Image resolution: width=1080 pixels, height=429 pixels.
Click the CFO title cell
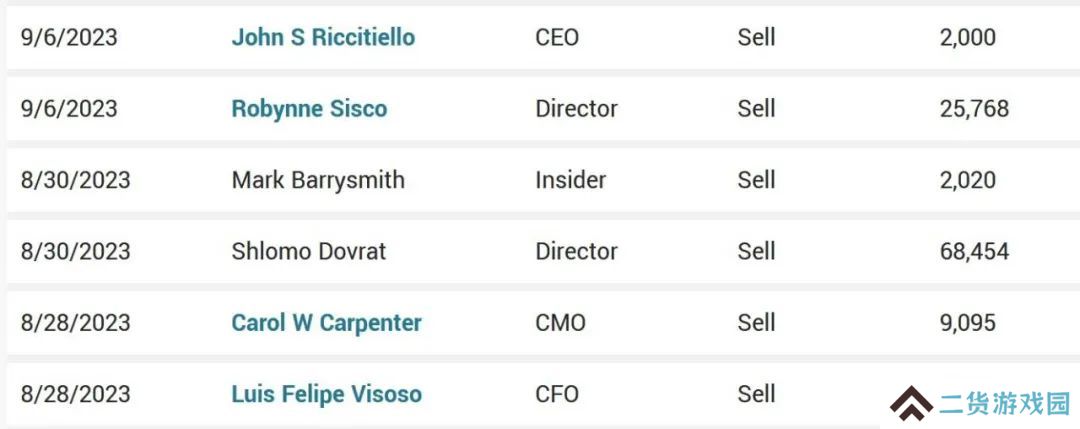coord(557,394)
